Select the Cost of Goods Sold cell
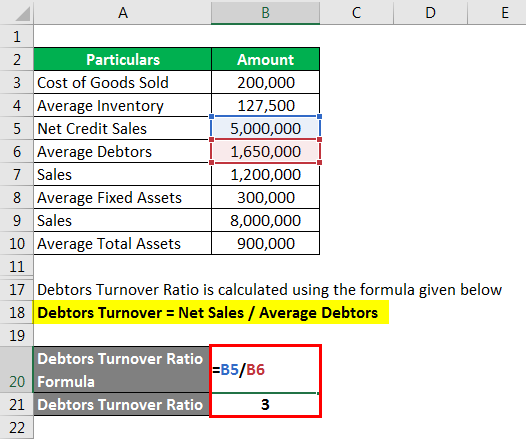The image size is (526, 439). point(122,83)
